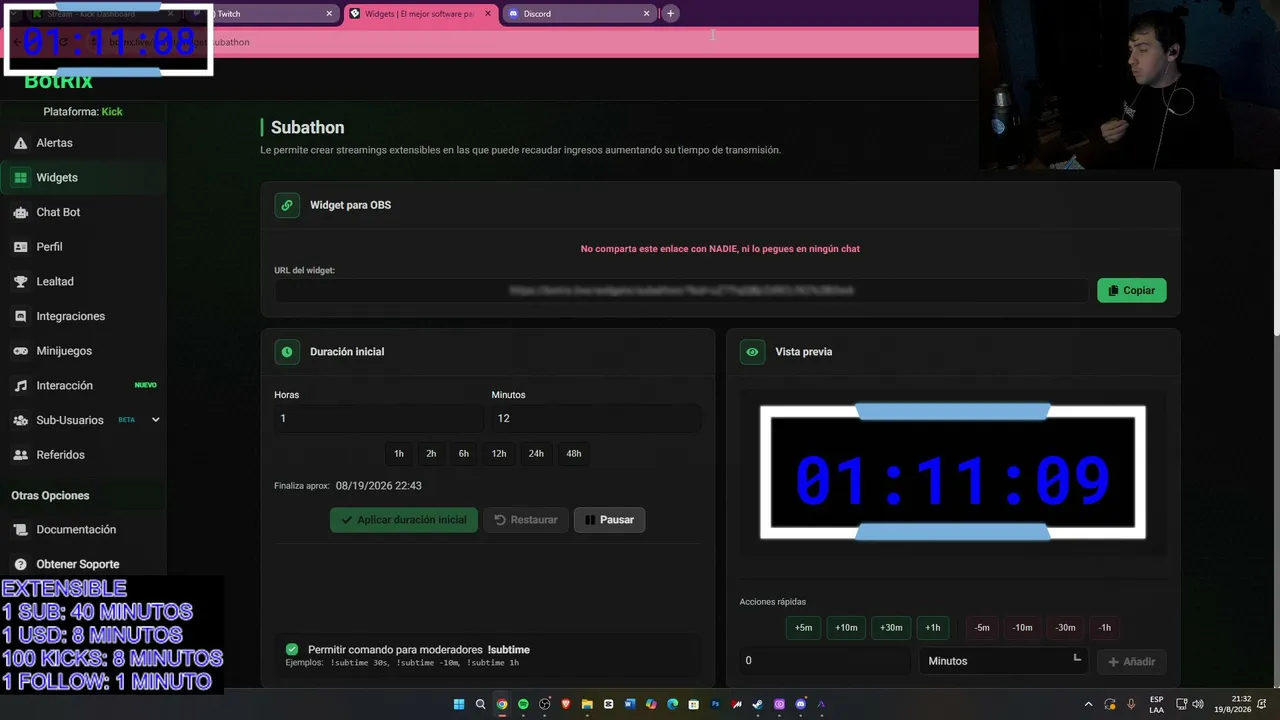Open Photoshop from the taskbar
Viewport: 1280px width, 720px height.
[715, 704]
